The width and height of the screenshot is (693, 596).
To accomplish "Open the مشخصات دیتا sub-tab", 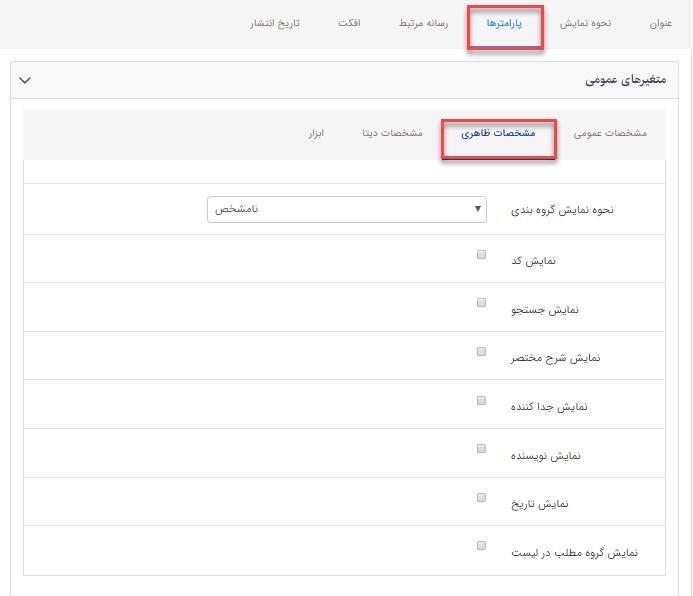I will pyautogui.click(x=392, y=133).
